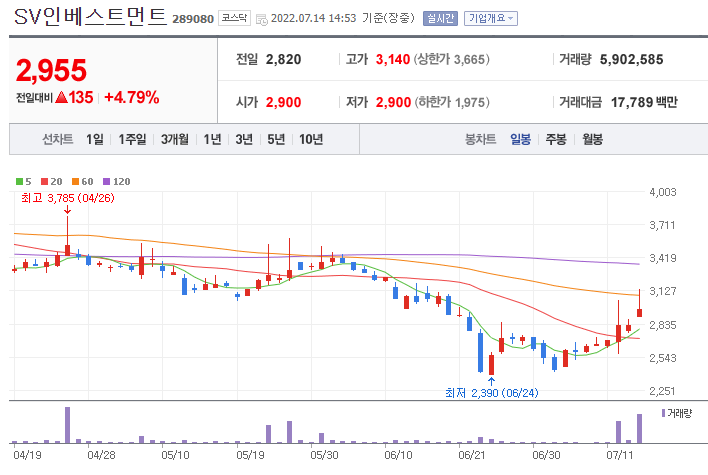Click the calendar icon beside the date
Viewport: 708px width, 475px height.
point(261,19)
